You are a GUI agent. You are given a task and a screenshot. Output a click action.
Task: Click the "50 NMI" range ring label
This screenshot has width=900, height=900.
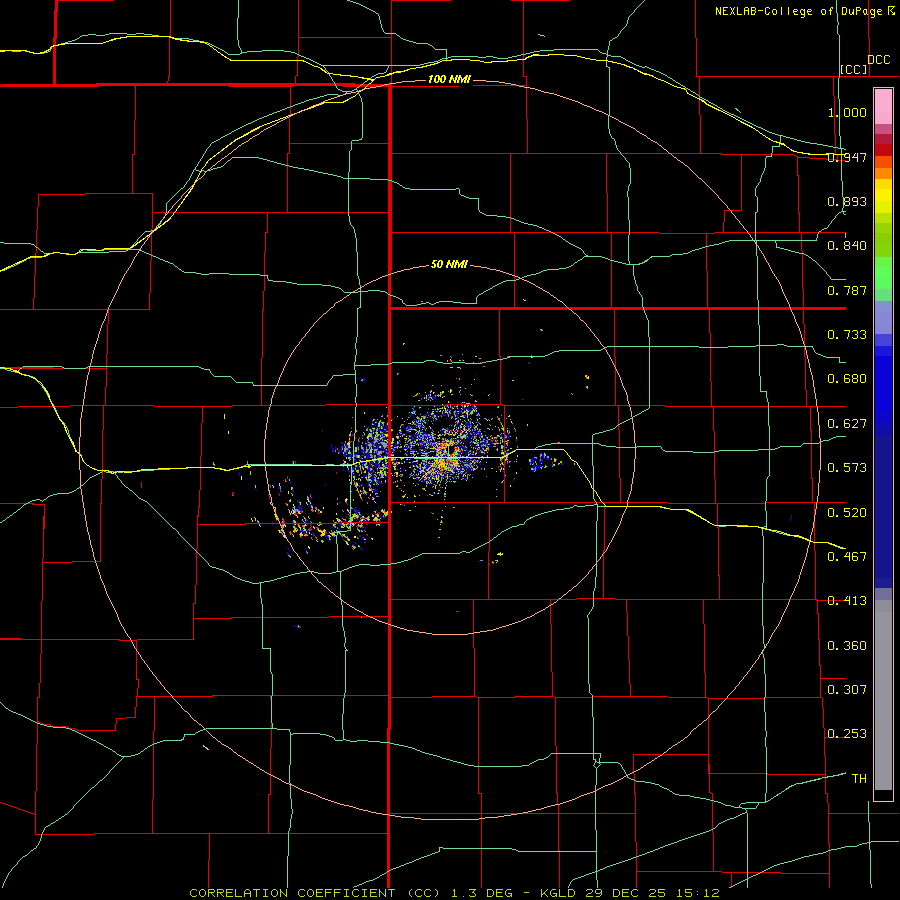click(x=449, y=265)
